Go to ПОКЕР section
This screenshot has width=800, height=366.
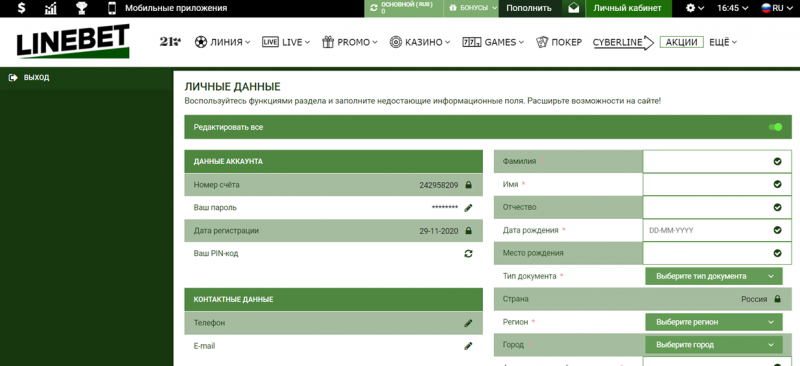pos(559,42)
